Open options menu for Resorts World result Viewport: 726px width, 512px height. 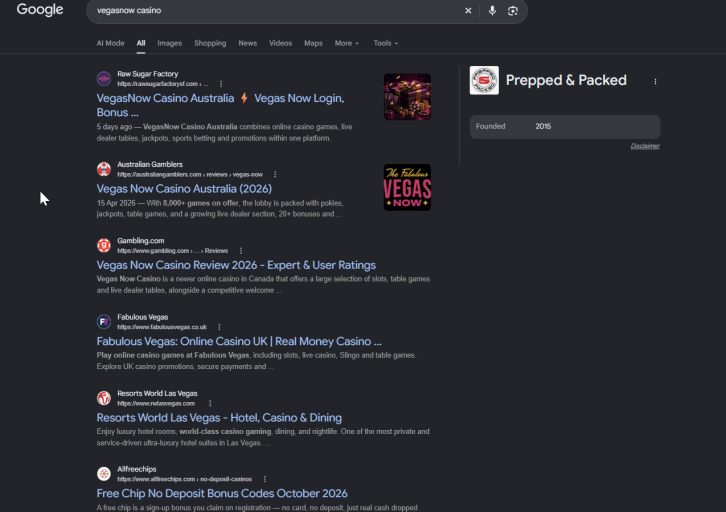tap(210, 403)
